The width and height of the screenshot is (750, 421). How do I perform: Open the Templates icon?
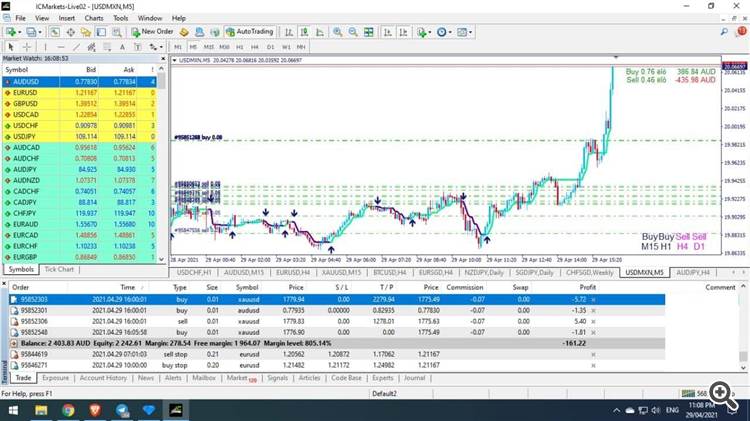pos(462,32)
